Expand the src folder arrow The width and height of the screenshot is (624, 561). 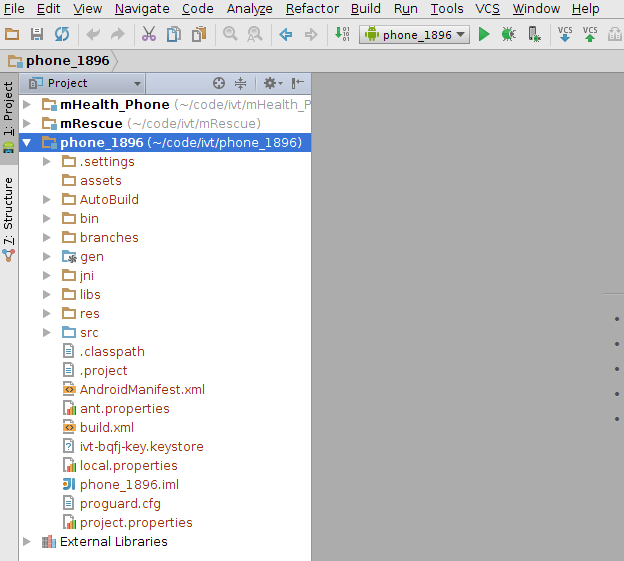(47, 333)
